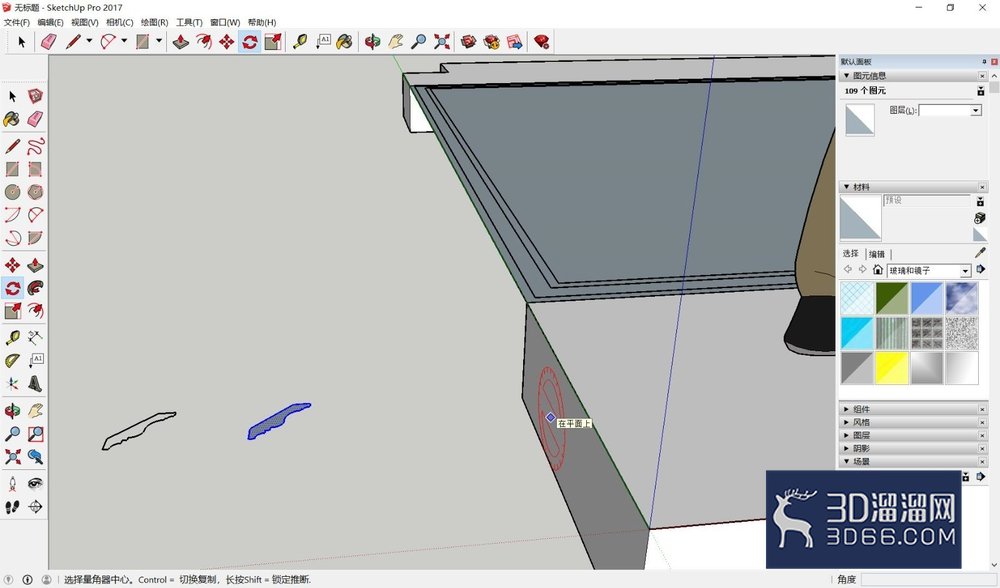Collapse the 图元信息 panel section
1000x588 pixels.
pos(846,75)
